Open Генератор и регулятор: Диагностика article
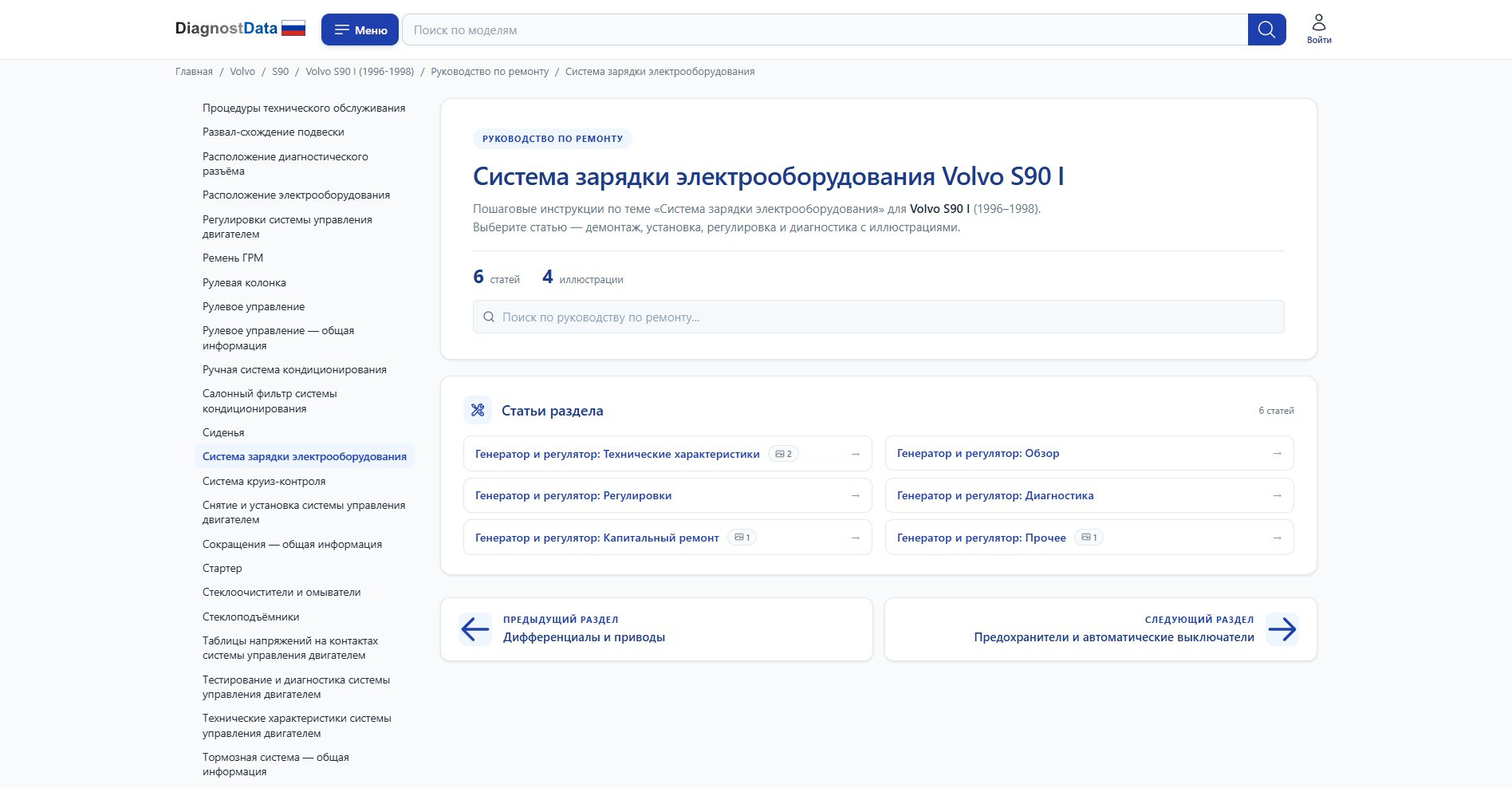 pos(1089,496)
